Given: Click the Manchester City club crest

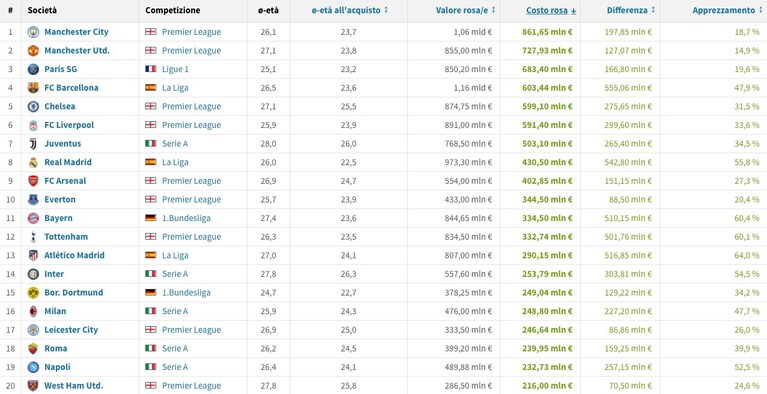Looking at the screenshot, I should click(x=33, y=32).
